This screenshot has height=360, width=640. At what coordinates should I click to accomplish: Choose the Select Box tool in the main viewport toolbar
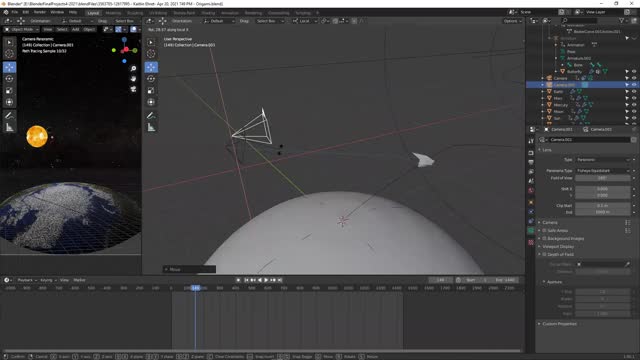tap(151, 42)
